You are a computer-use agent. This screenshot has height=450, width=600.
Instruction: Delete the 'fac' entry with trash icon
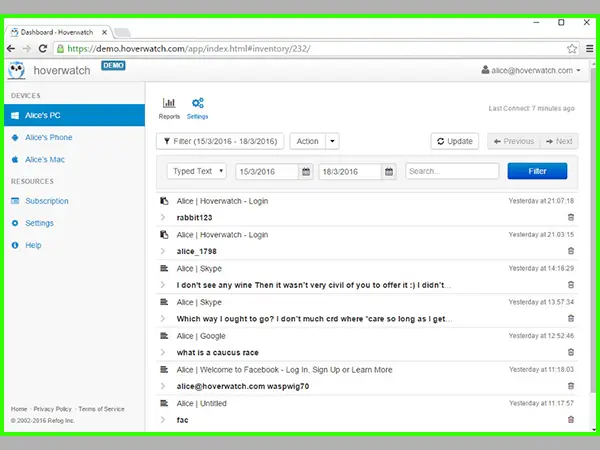click(x=571, y=419)
